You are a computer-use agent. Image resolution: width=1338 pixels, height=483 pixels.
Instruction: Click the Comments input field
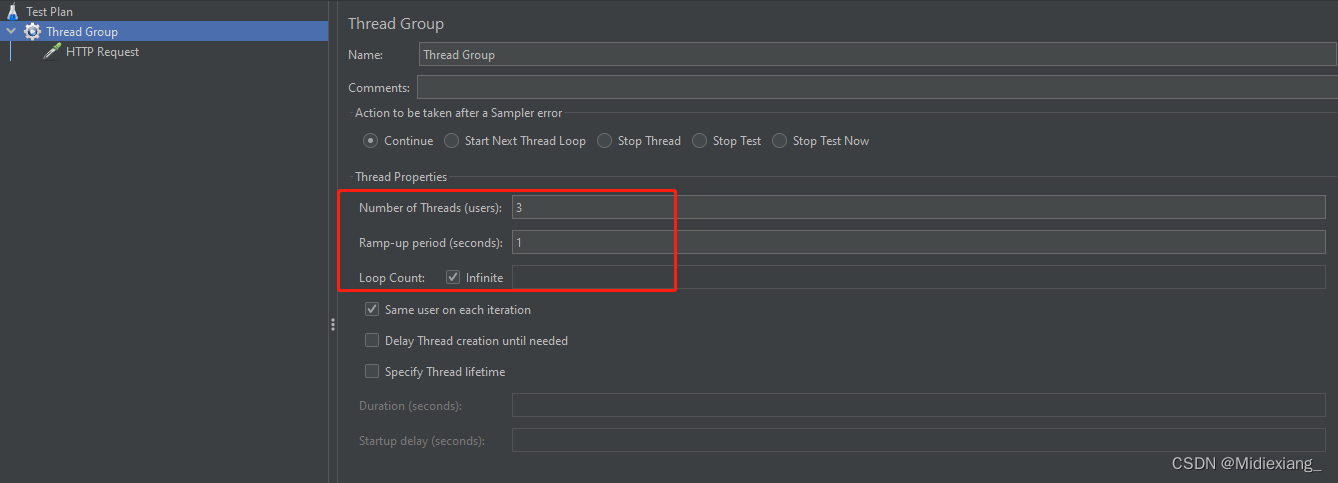(x=877, y=88)
